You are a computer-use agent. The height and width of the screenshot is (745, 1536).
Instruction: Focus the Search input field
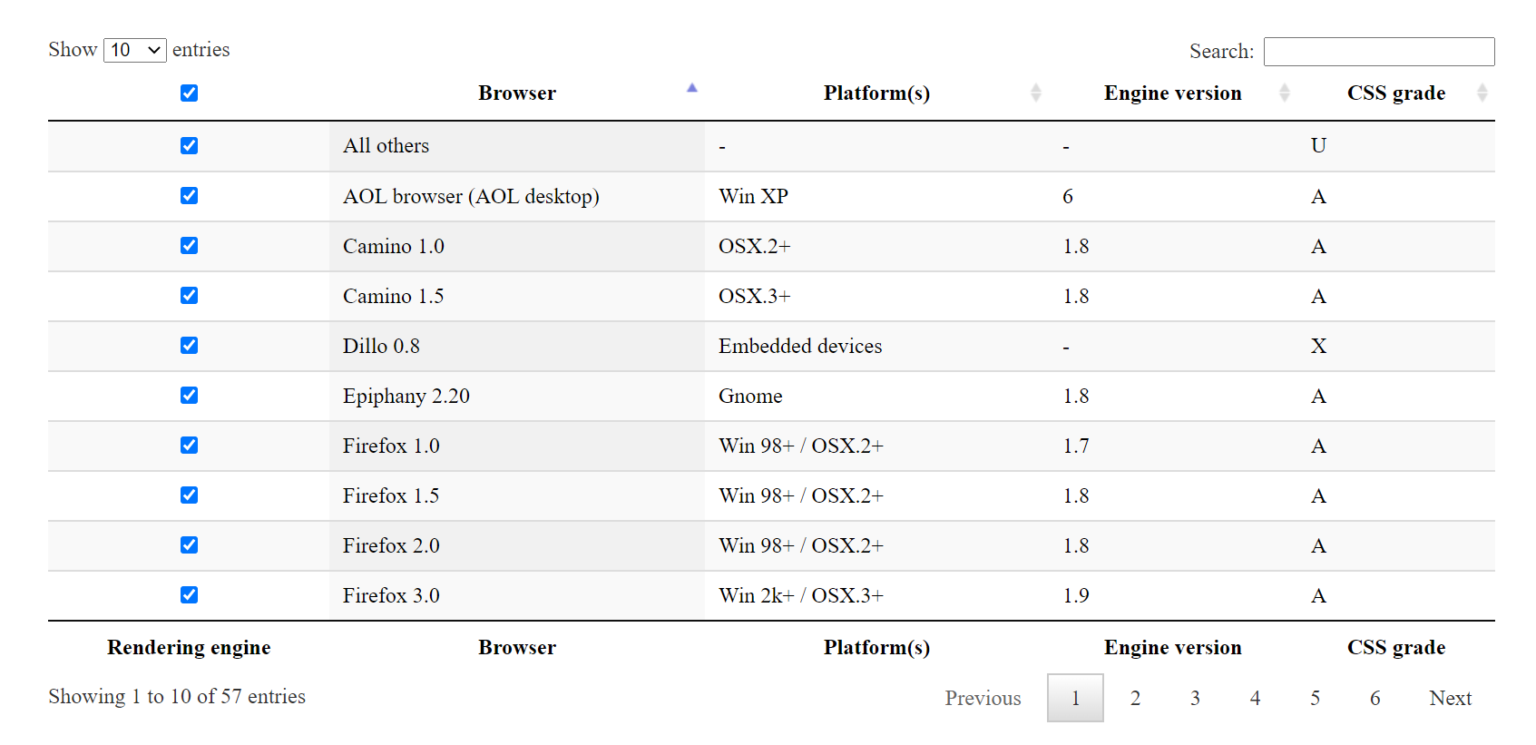point(1379,52)
